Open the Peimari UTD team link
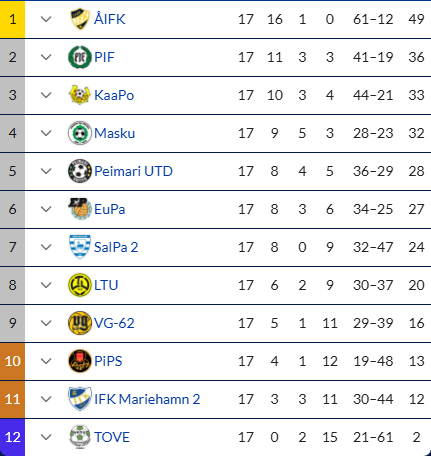 point(133,171)
